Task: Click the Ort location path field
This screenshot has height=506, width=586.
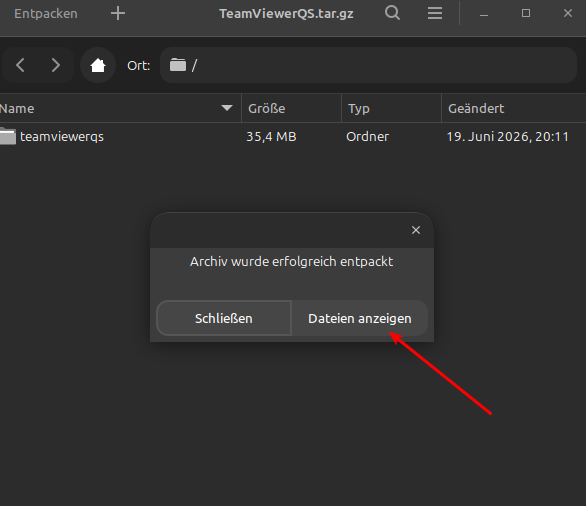Action: [368, 65]
